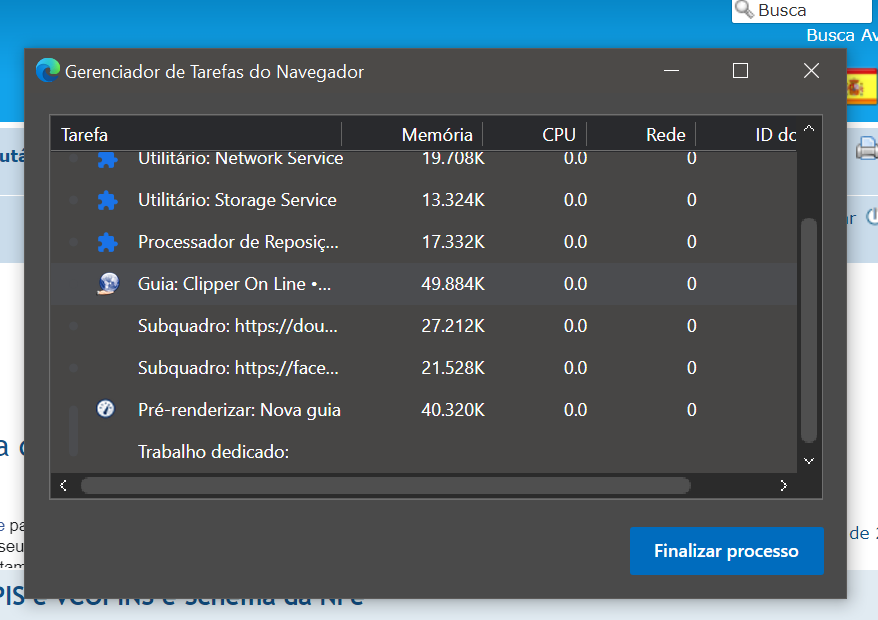Click the Network Service puzzle icon
Image resolution: width=878 pixels, height=620 pixels.
click(107, 159)
